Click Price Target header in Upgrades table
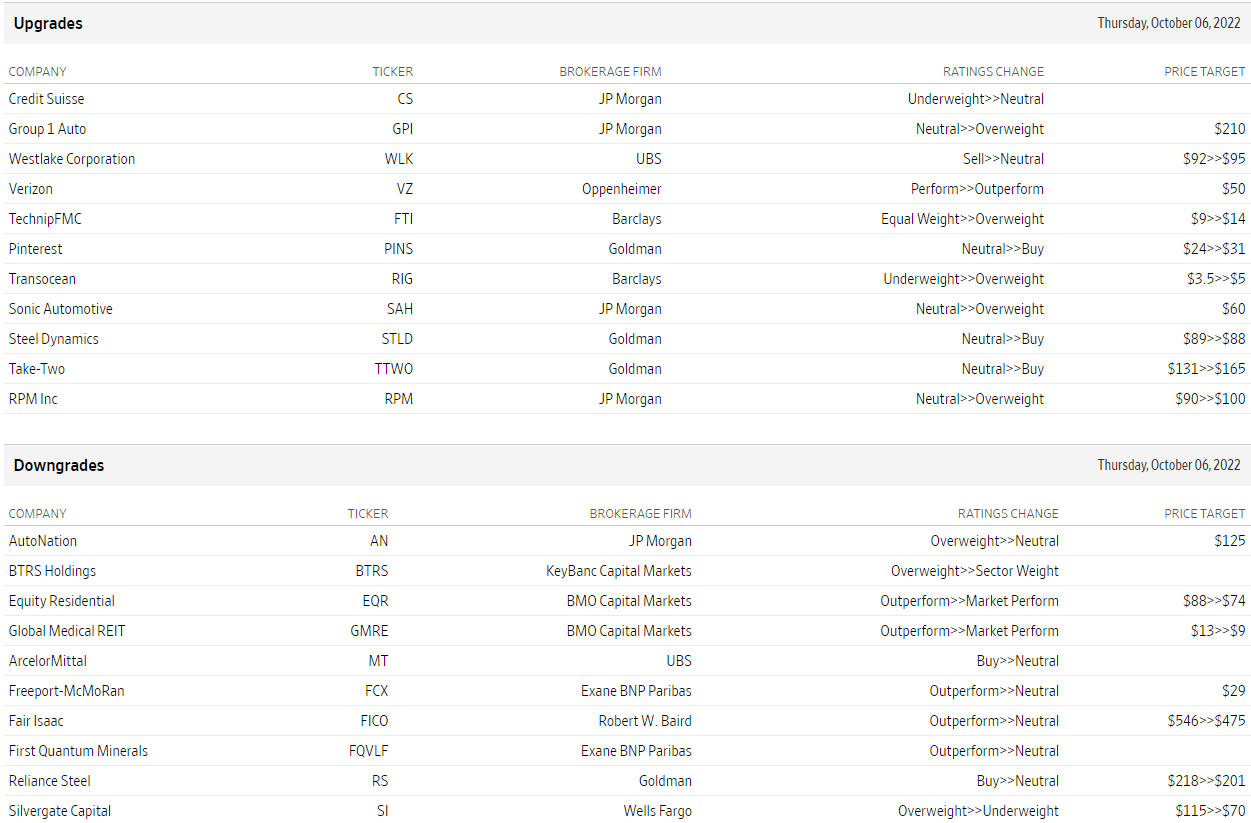The width and height of the screenshot is (1251, 823). click(1205, 72)
